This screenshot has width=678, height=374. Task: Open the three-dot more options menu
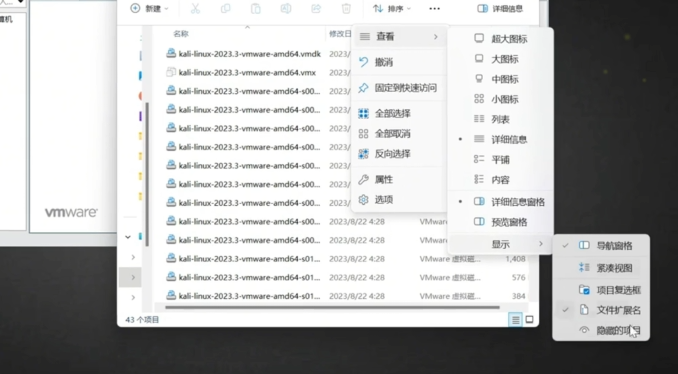[435, 9]
